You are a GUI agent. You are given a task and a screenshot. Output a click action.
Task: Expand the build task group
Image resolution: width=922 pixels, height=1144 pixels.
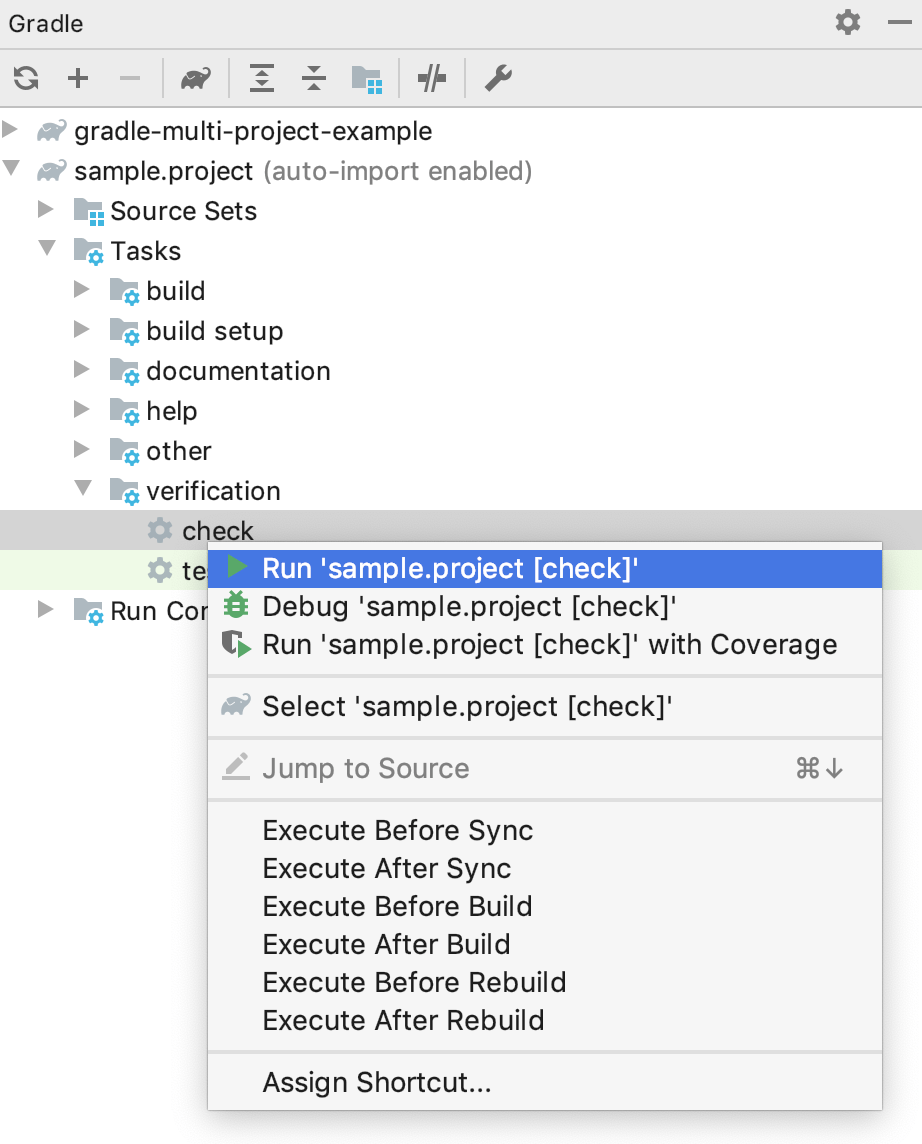(x=82, y=291)
